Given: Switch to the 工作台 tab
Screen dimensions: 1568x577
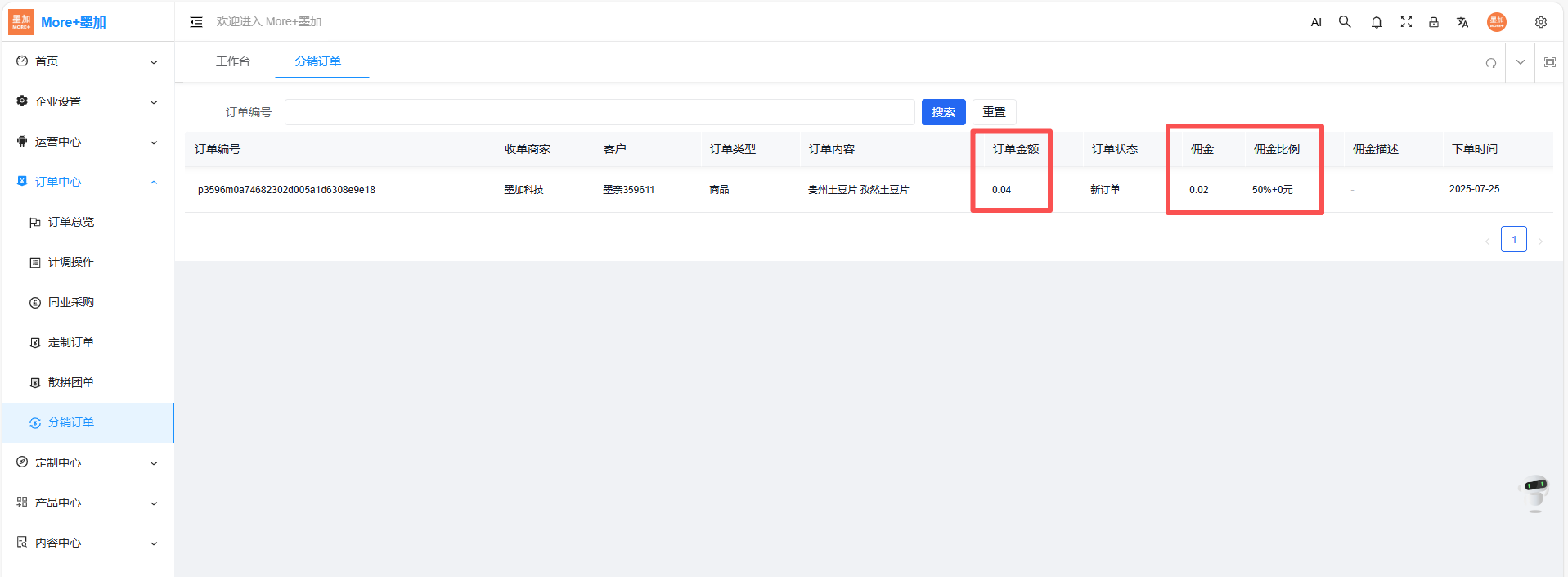Looking at the screenshot, I should [233, 61].
